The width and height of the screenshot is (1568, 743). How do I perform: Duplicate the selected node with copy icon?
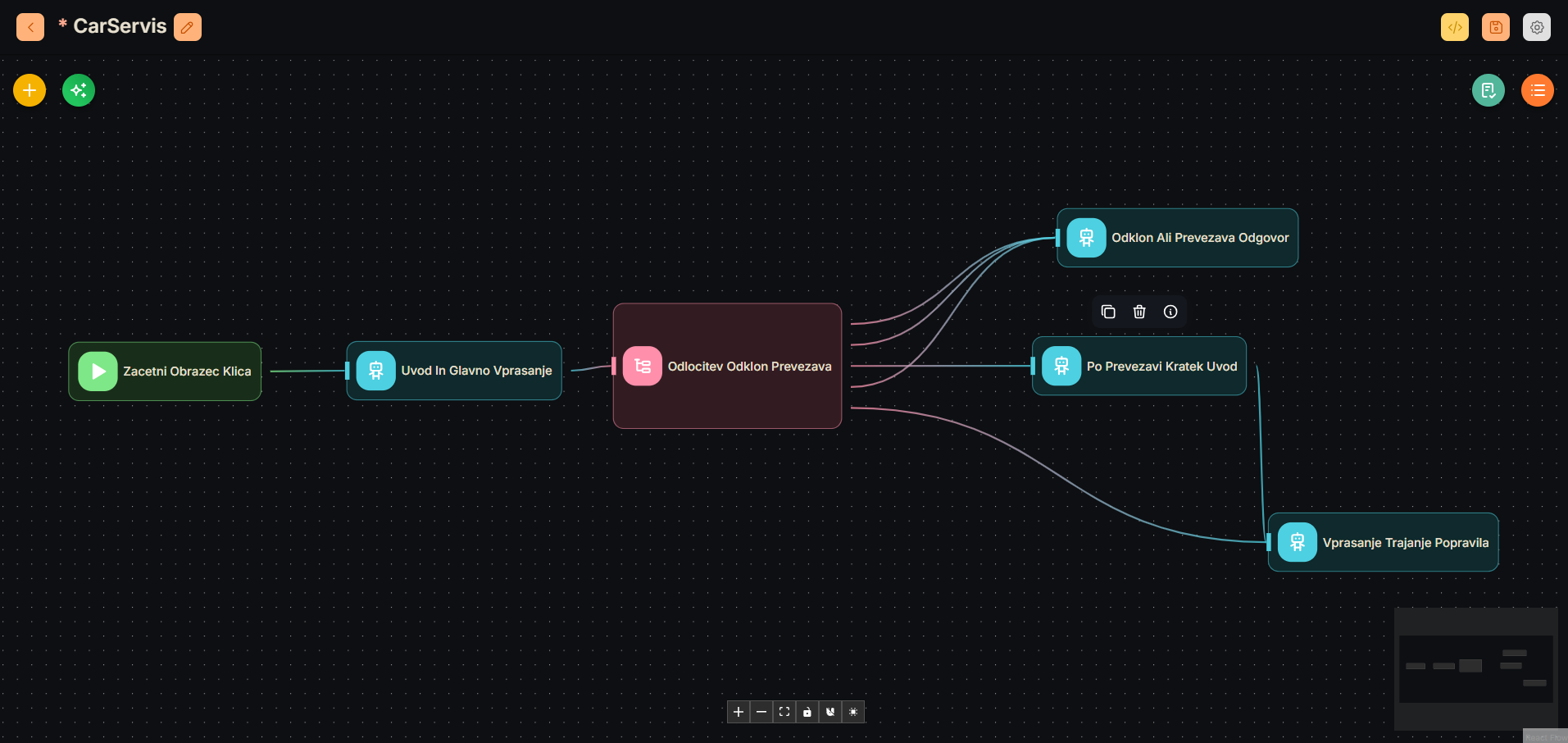pos(1108,312)
